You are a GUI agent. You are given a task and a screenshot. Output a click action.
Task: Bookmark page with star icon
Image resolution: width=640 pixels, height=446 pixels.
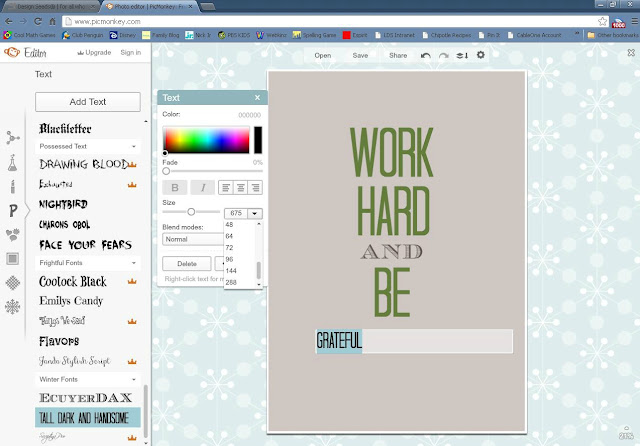[x=602, y=21]
